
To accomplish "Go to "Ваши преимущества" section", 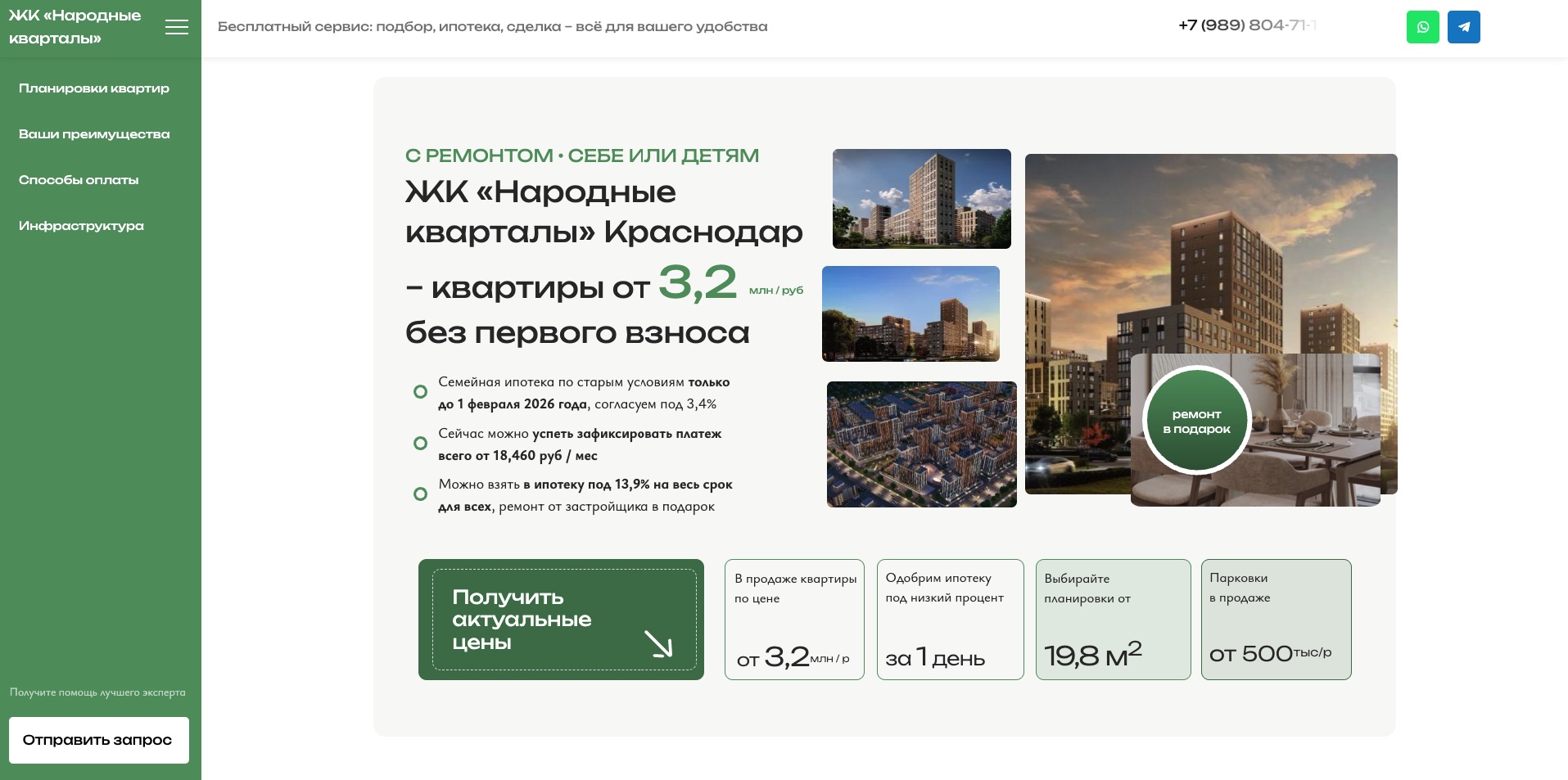I will pos(94,134).
